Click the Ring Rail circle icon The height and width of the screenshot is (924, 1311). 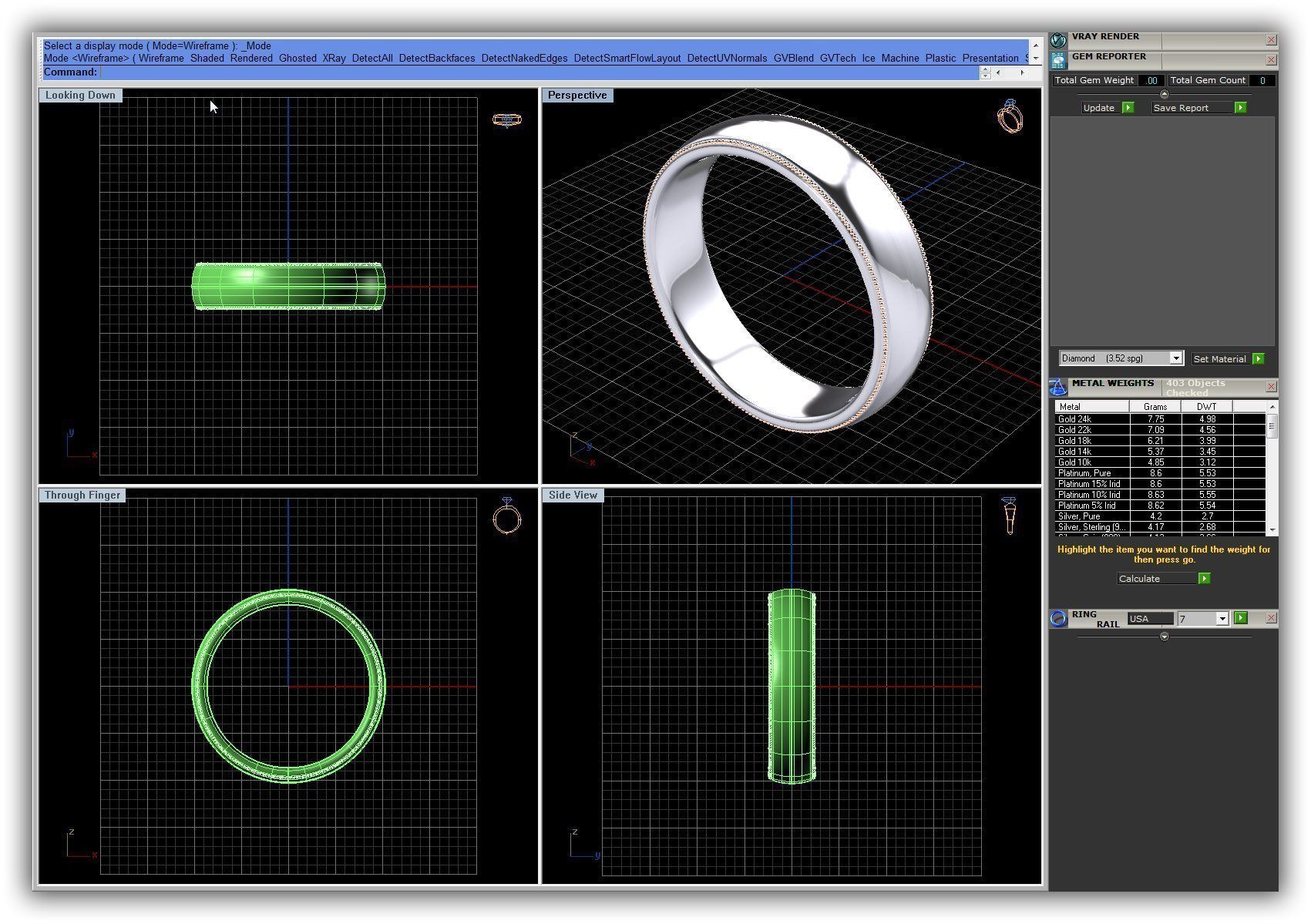1058,618
